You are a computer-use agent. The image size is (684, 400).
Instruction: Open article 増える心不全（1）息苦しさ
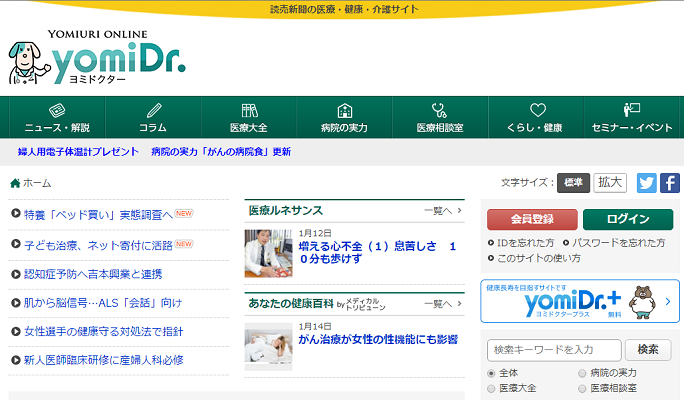(377, 253)
